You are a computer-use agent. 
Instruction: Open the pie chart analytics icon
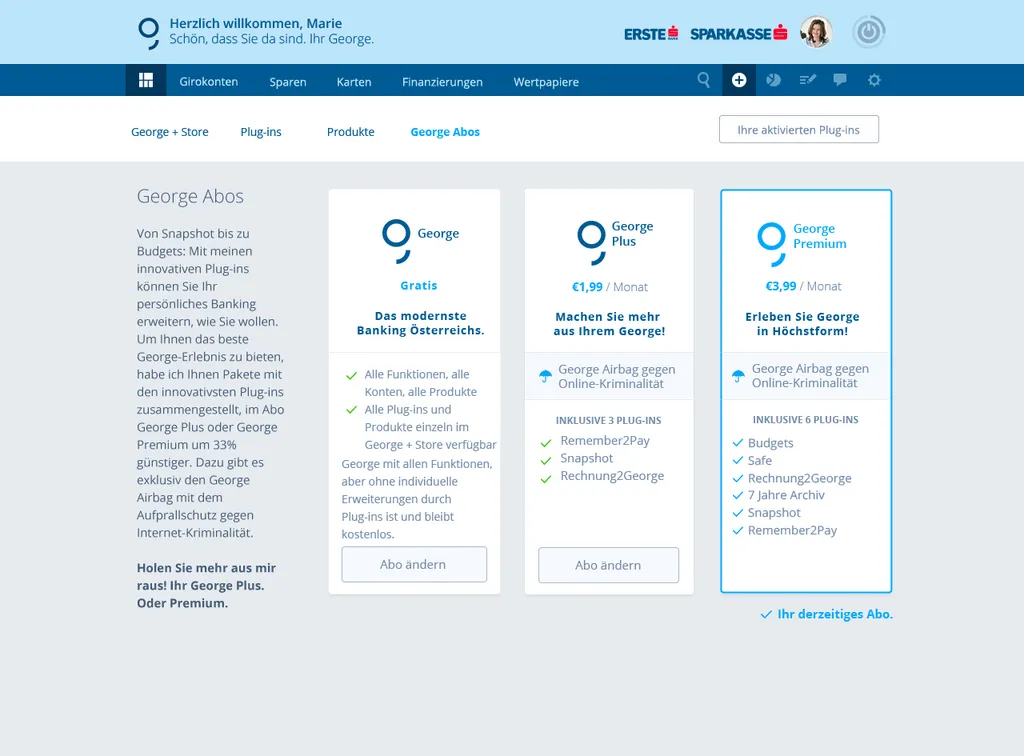773,80
